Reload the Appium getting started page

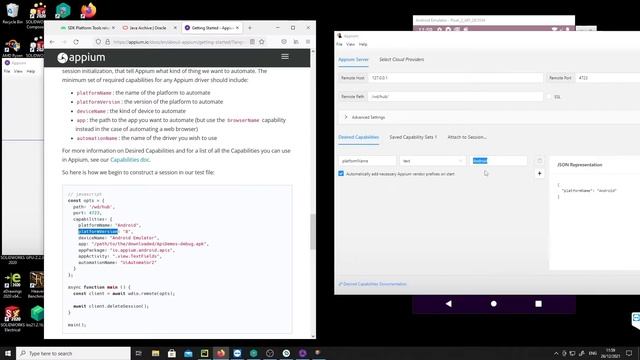click(x=76, y=42)
